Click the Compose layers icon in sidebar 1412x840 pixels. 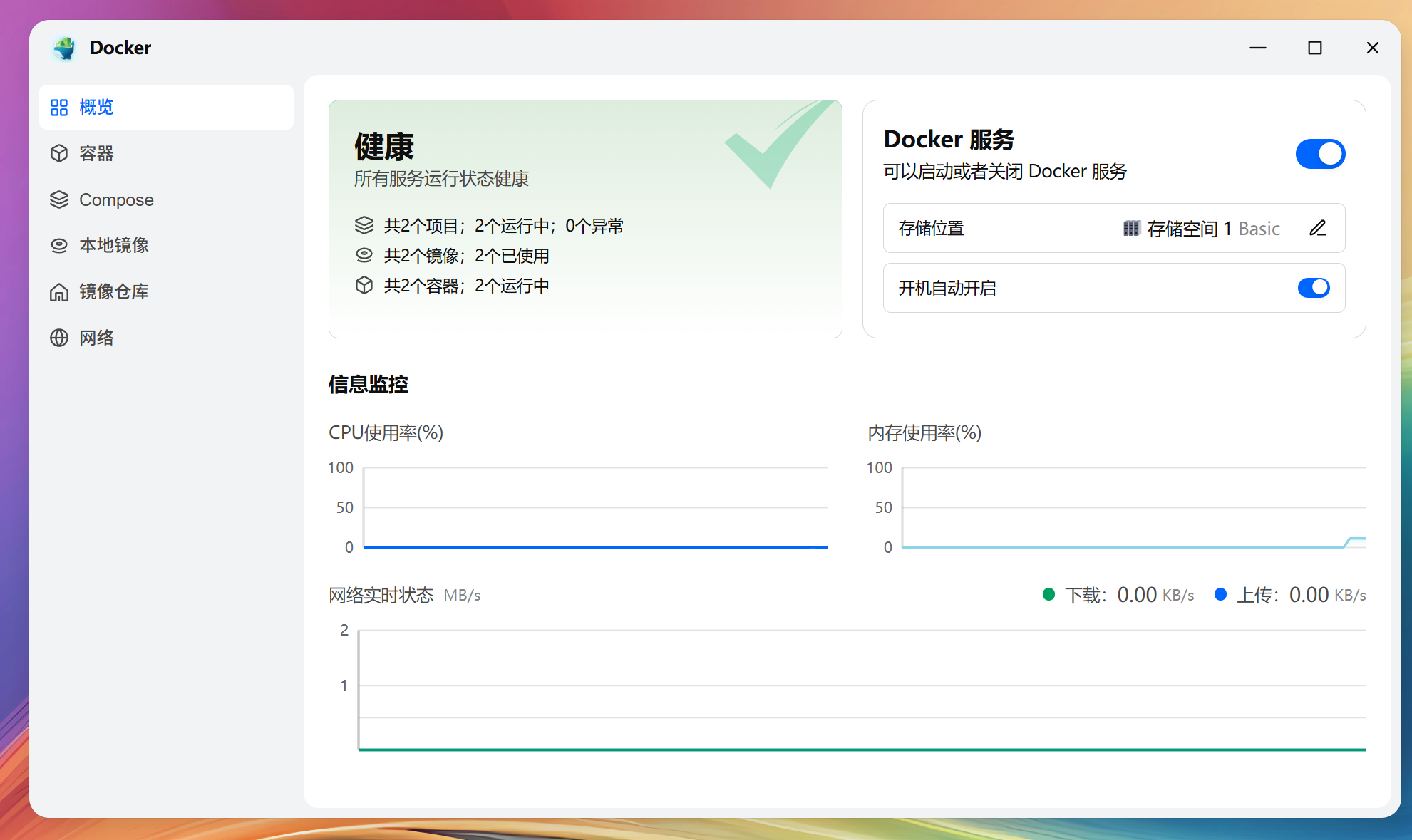click(x=59, y=199)
